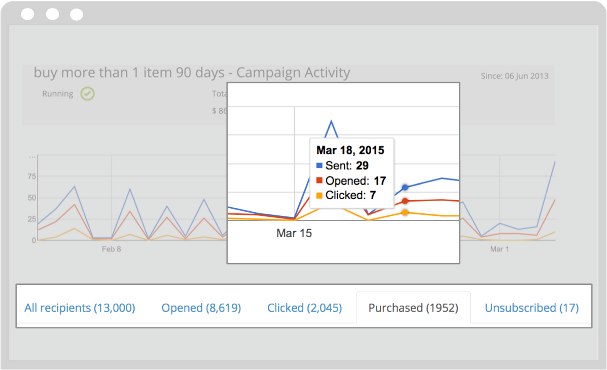
Task: Click the 'Feb 8' axis label
Action: tap(111, 249)
